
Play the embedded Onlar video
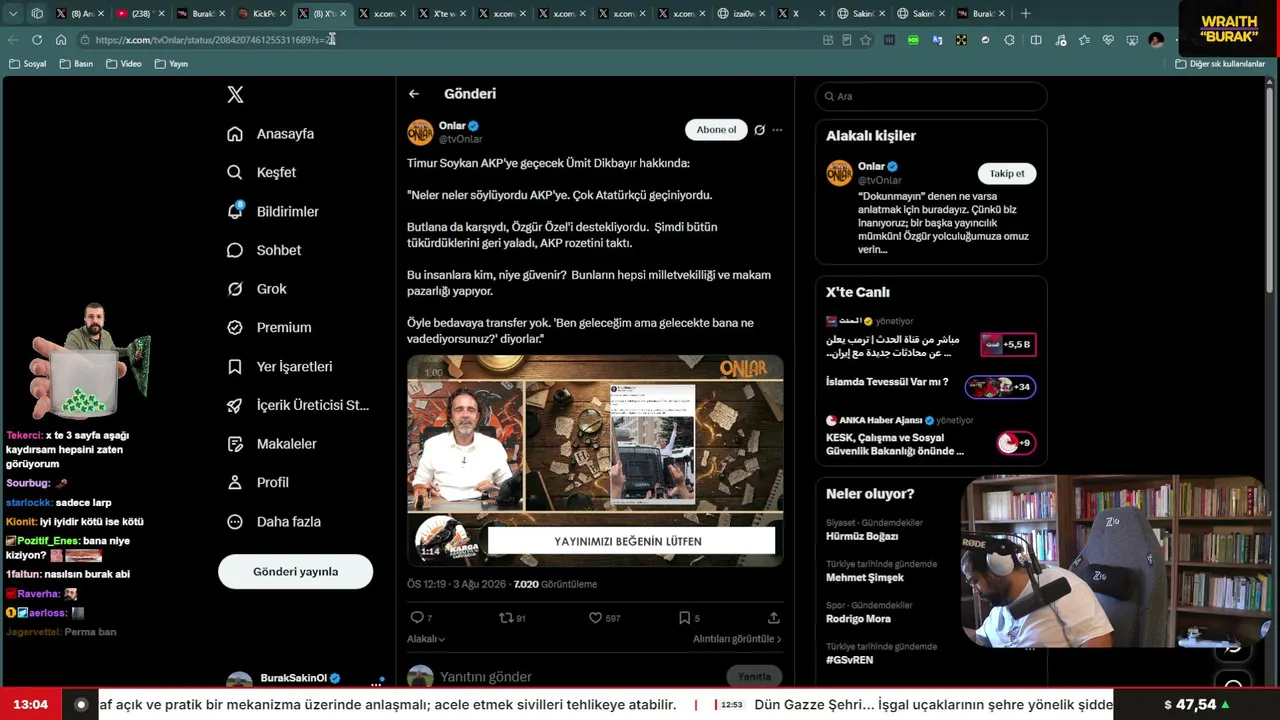pos(595,460)
